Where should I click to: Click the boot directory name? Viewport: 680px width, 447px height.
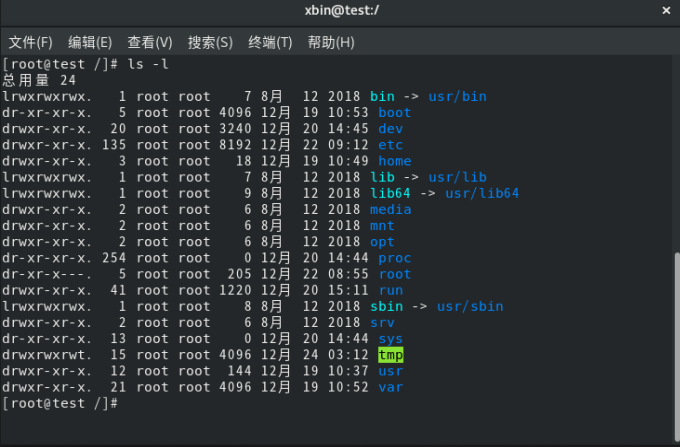394,113
